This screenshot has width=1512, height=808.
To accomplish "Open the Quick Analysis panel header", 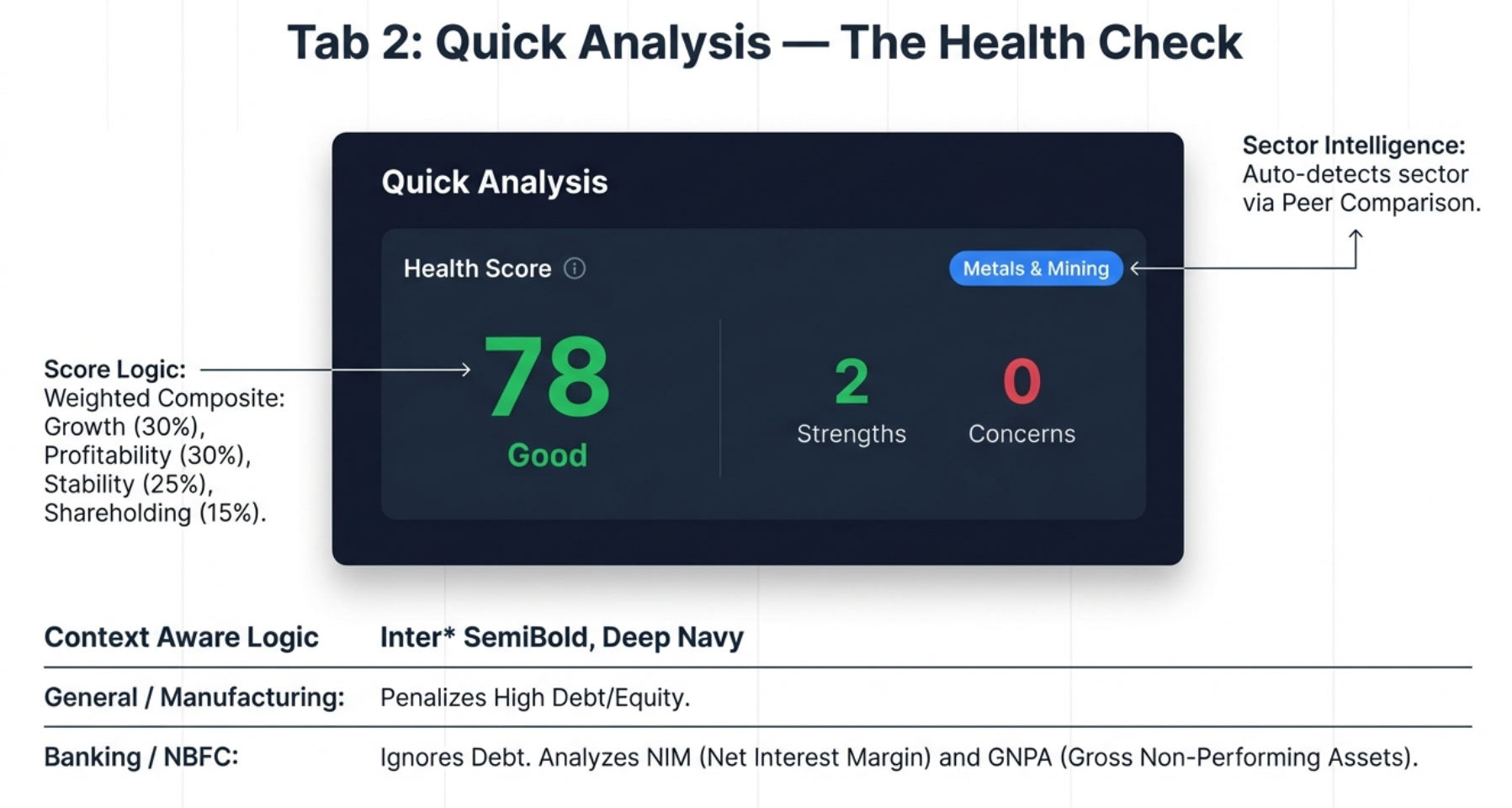I will 495,182.
